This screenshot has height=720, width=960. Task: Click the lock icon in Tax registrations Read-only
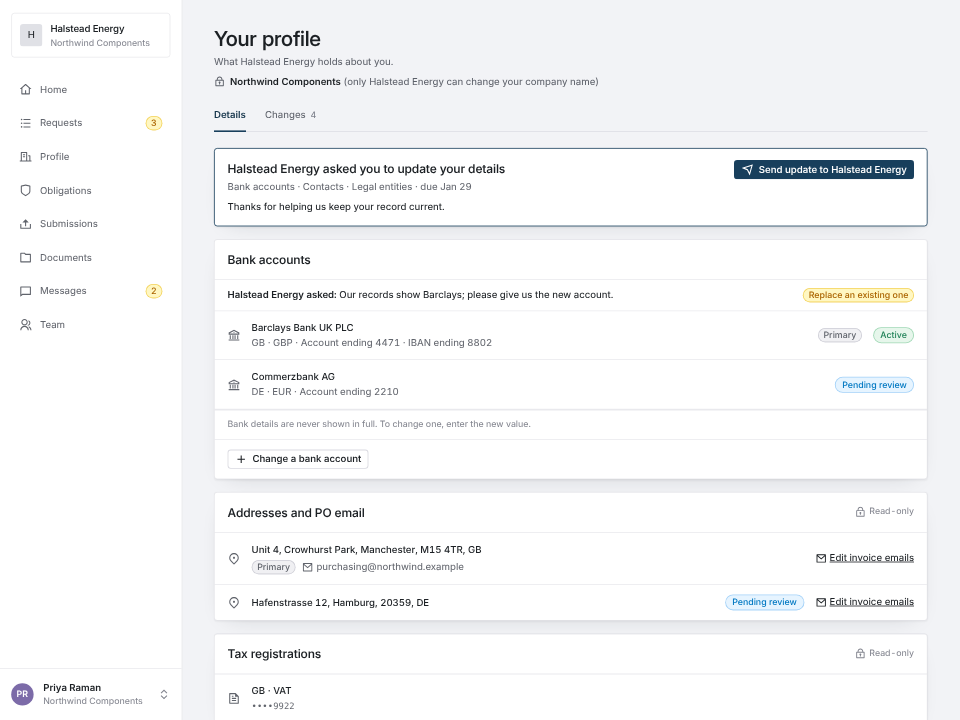pos(860,654)
